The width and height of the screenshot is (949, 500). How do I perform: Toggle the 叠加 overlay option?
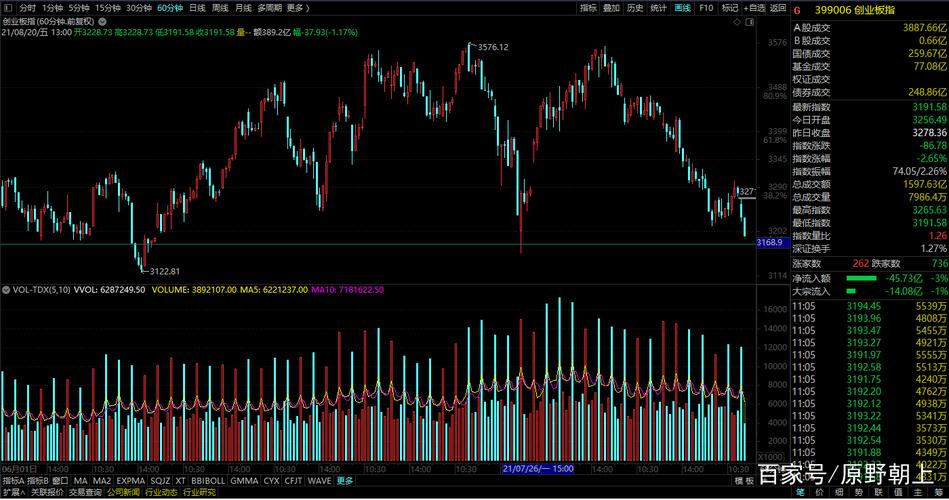611,7
